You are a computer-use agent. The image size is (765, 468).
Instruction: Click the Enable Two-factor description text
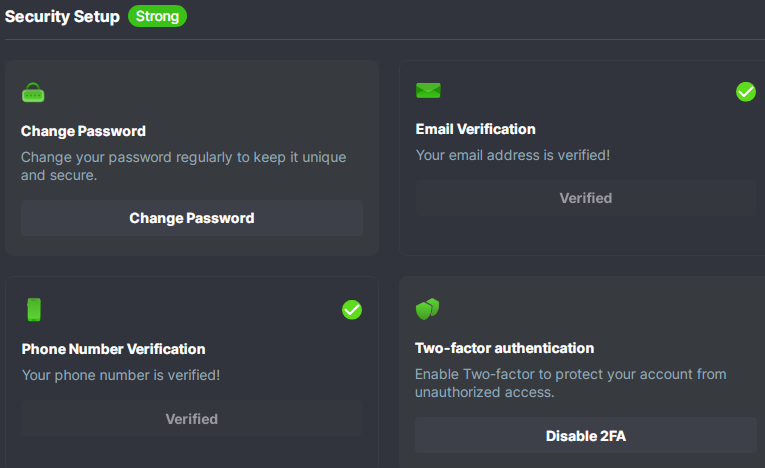pyautogui.click(x=570, y=383)
